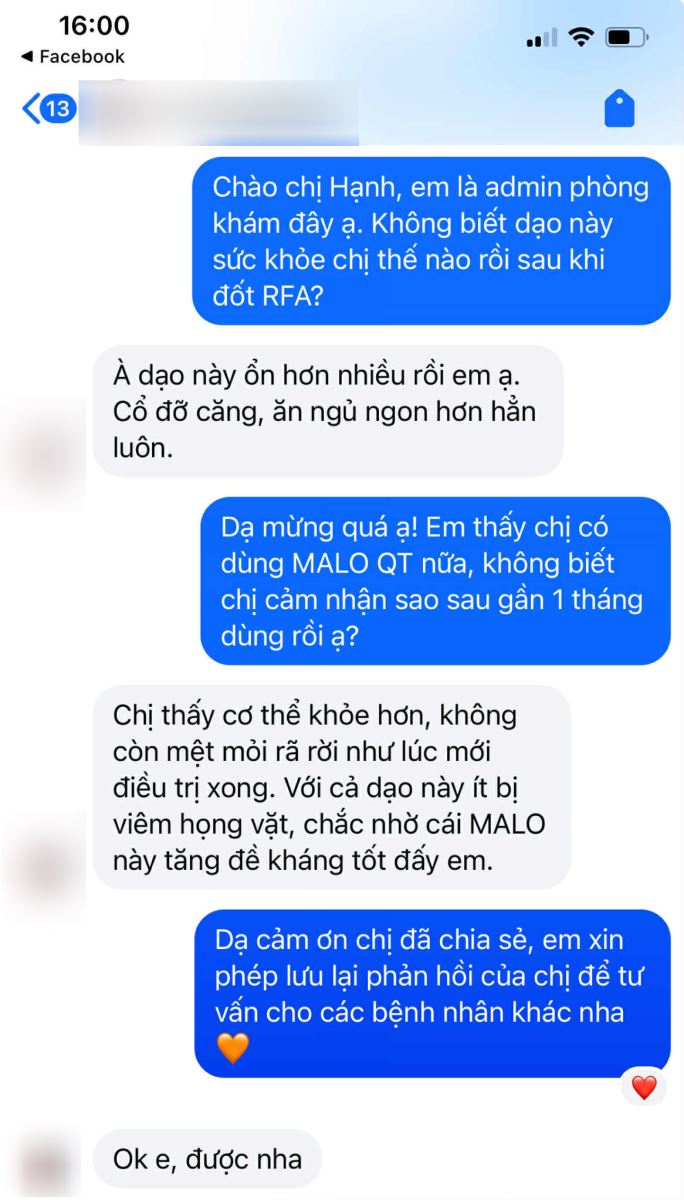
Task: Tap avatar beside 'tăng đề kháng' message
Action: click(x=47, y=861)
